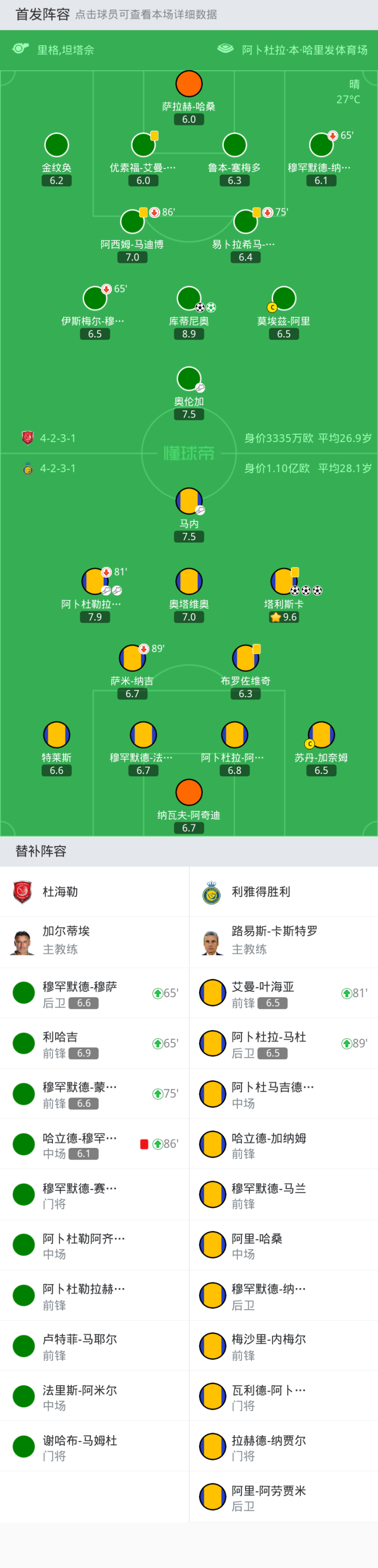Open the 杜海勒 team name link

click(60, 892)
